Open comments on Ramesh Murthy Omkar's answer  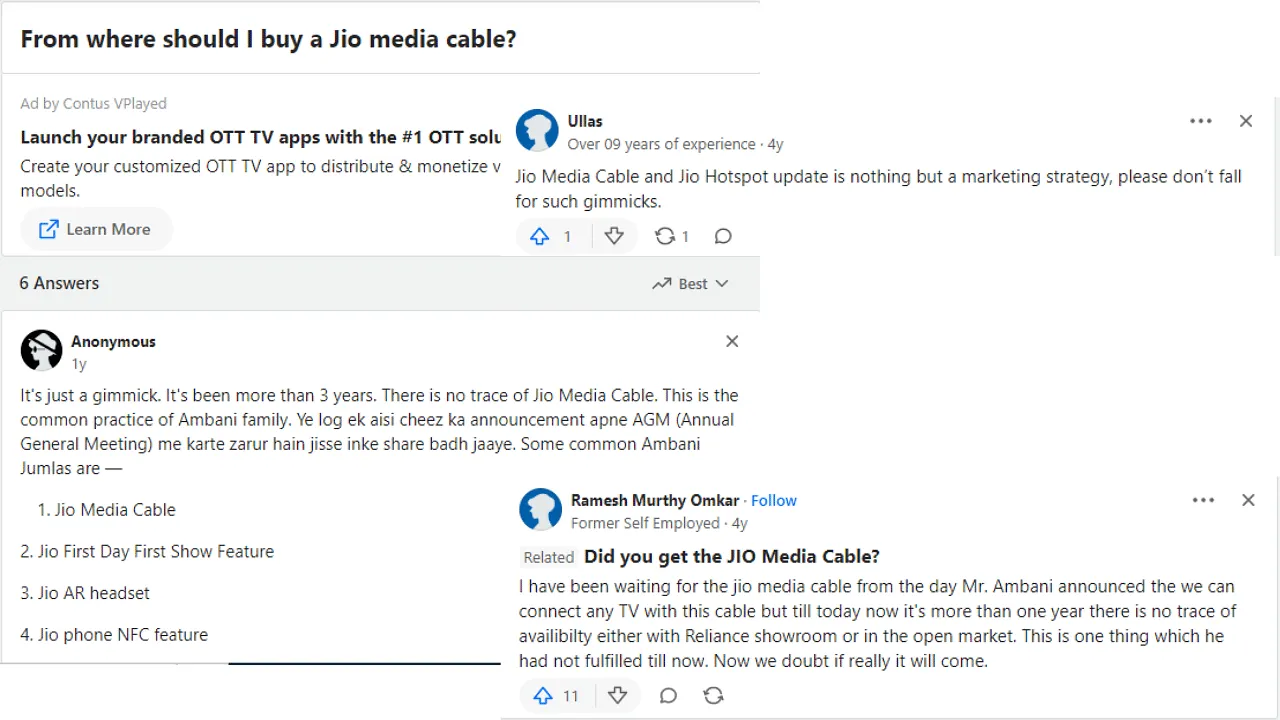(669, 695)
